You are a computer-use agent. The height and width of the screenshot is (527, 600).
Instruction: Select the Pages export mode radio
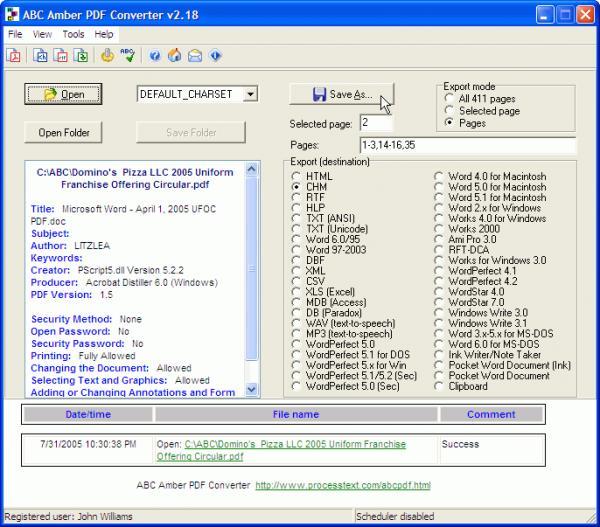[x=465, y=123]
